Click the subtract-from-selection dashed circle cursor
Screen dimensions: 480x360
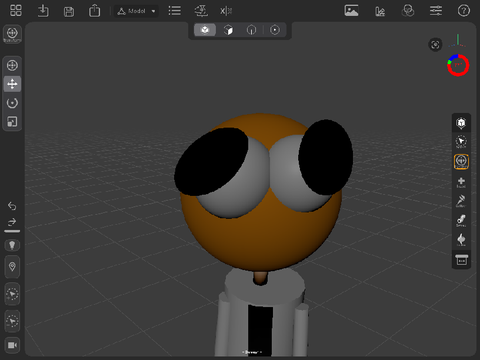click(12, 321)
